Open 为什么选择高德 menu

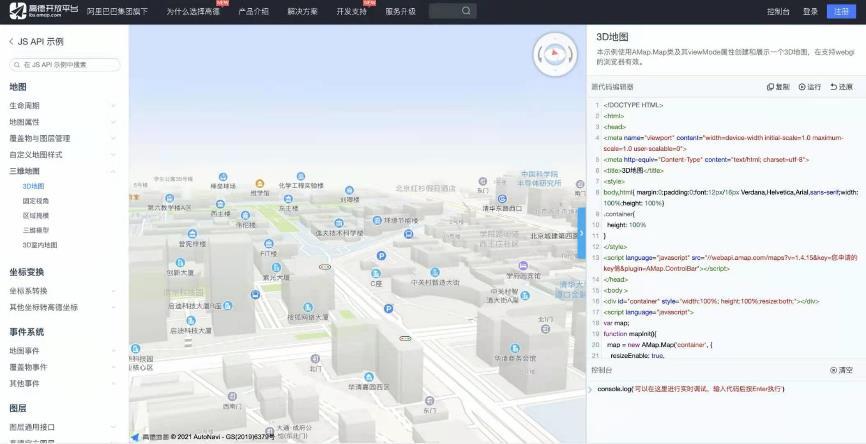pyautogui.click(x=193, y=12)
